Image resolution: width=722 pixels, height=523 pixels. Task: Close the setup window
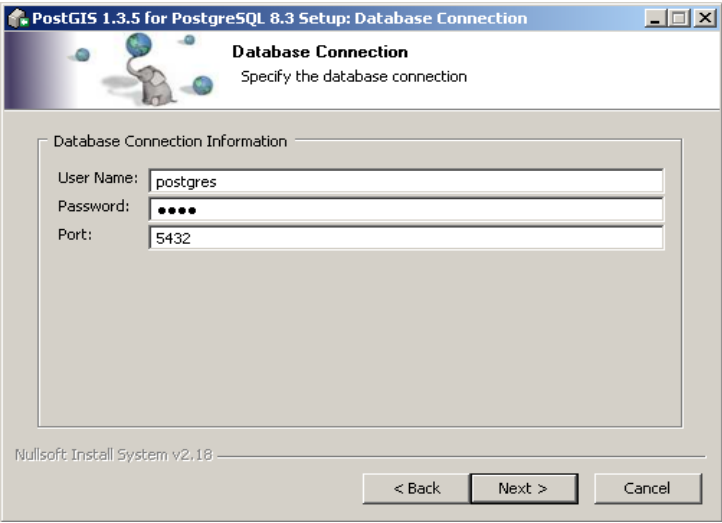coord(705,18)
